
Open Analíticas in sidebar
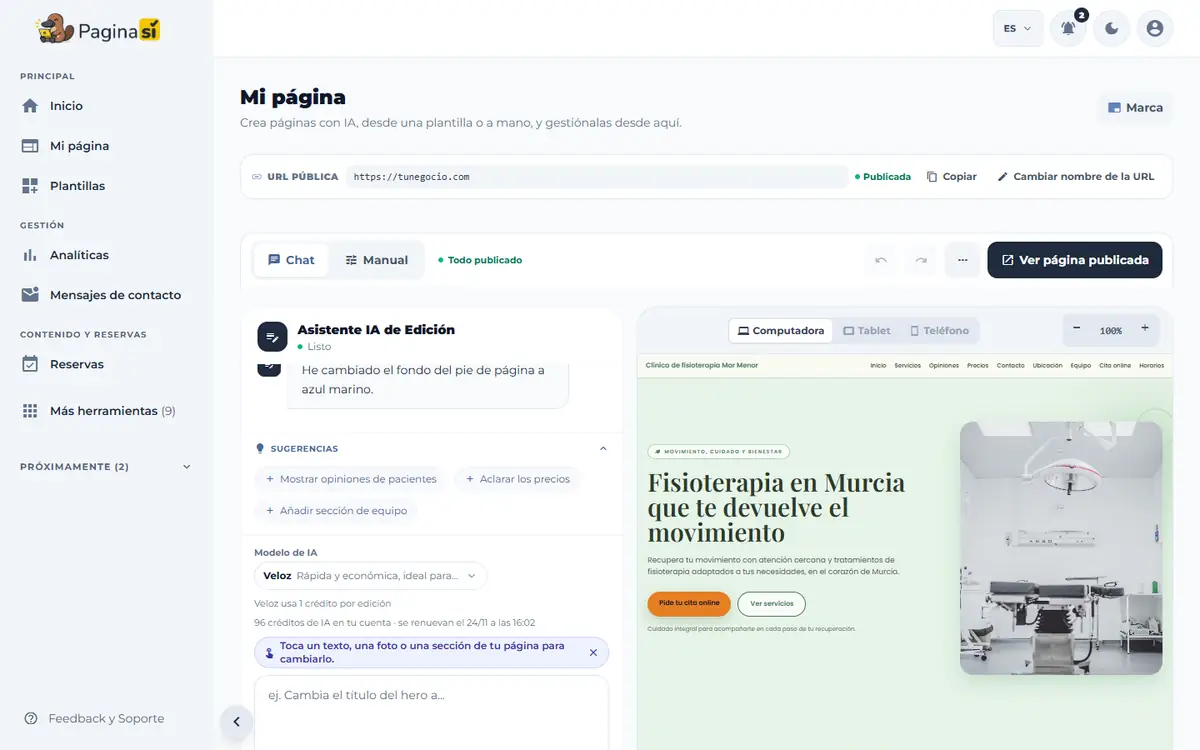pos(79,255)
